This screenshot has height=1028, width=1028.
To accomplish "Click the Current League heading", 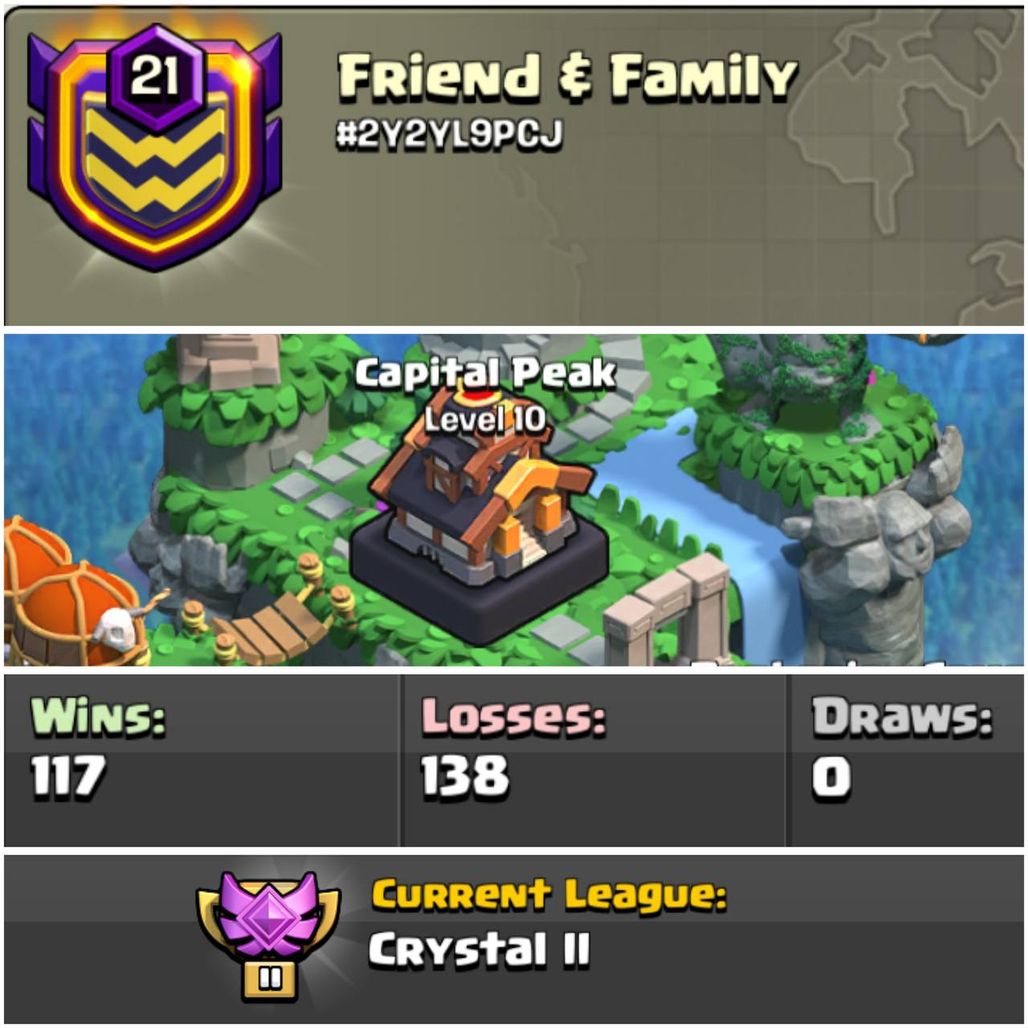I will click(549, 896).
